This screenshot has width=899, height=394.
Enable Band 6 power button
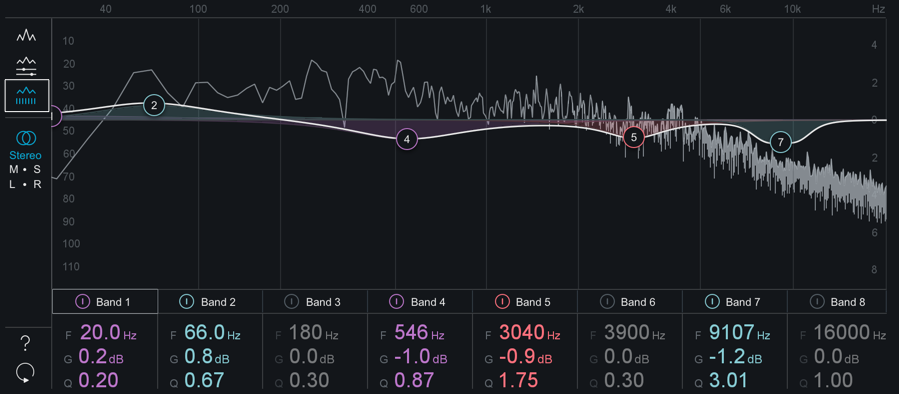tap(607, 302)
